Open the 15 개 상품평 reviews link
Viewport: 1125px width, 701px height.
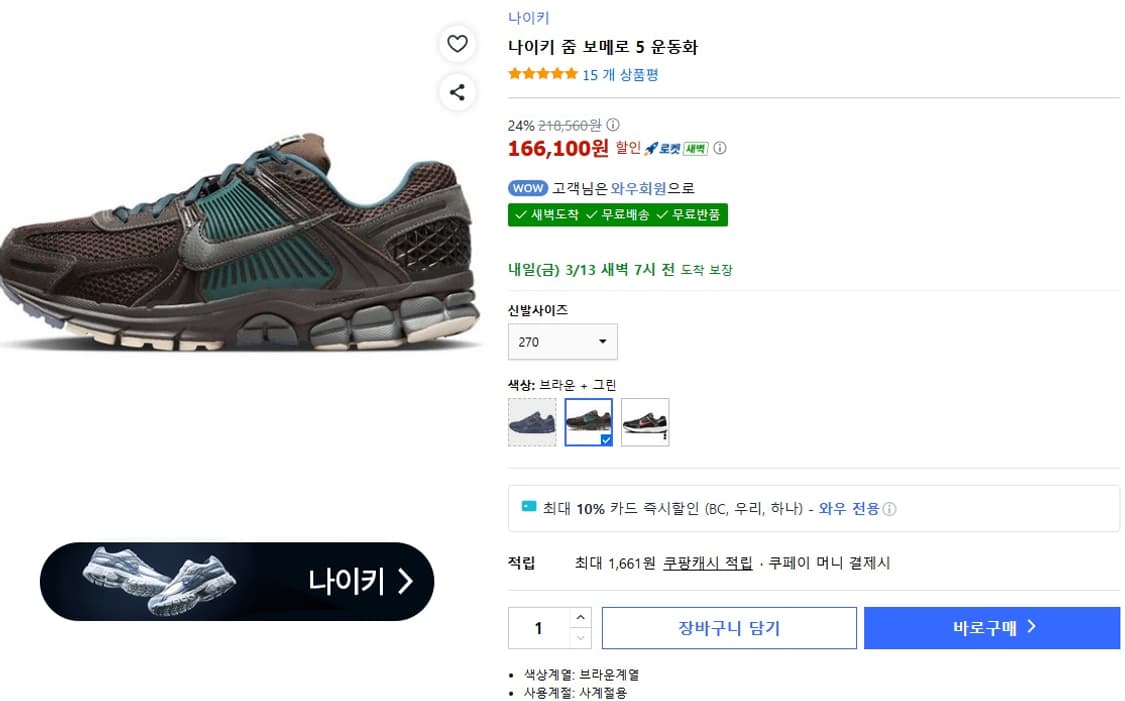click(x=618, y=74)
